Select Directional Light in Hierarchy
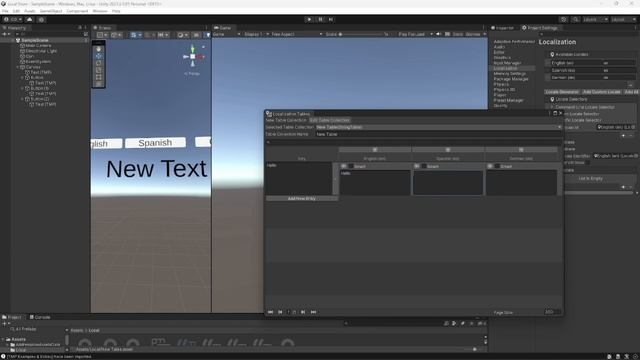640x360 pixels. 41,51
